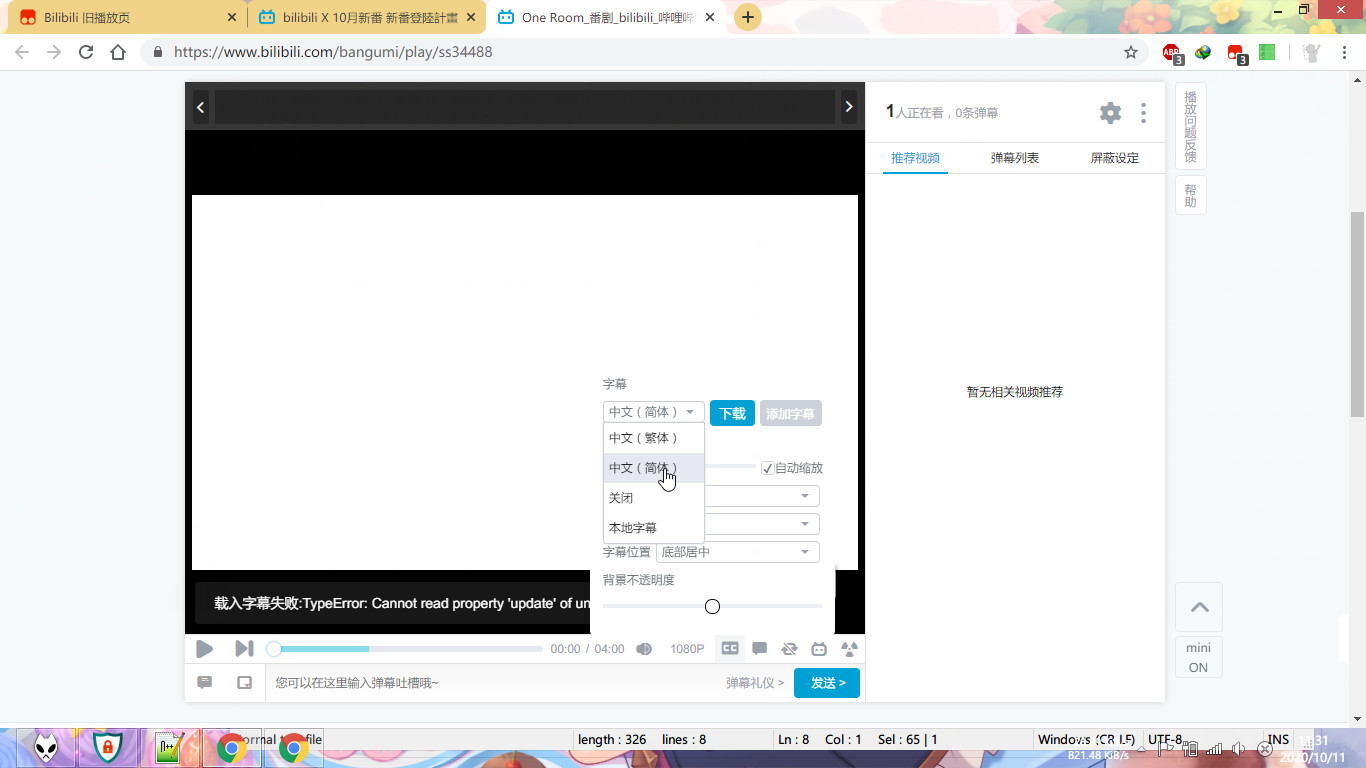This screenshot has width=1366, height=768.
Task: Open player settings gear
Action: [x=1110, y=112]
